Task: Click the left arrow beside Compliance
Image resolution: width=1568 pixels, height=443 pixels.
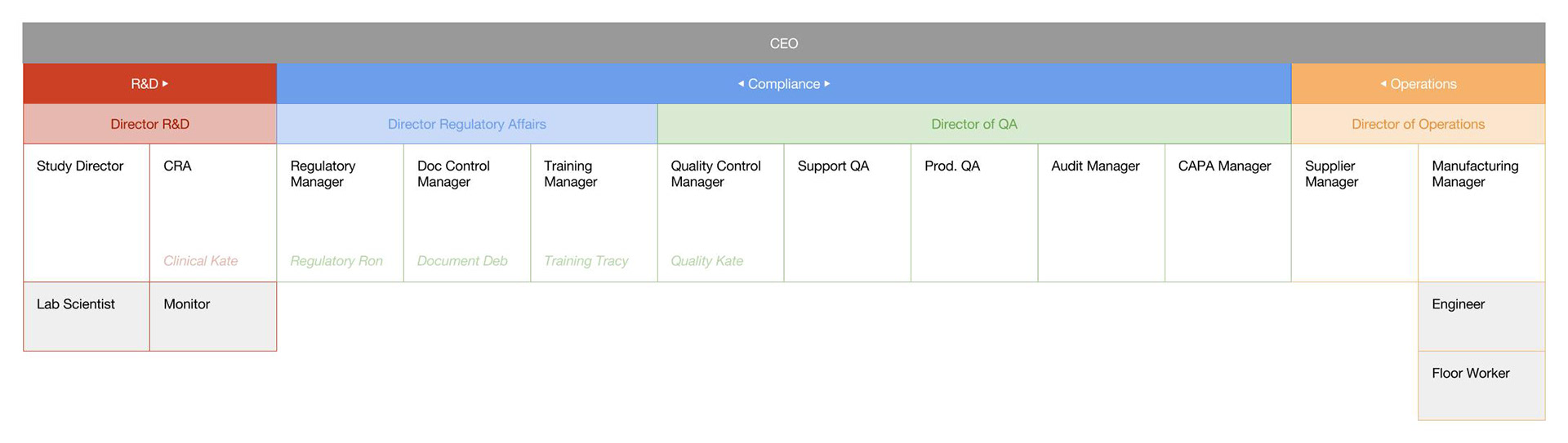Action: tap(741, 83)
